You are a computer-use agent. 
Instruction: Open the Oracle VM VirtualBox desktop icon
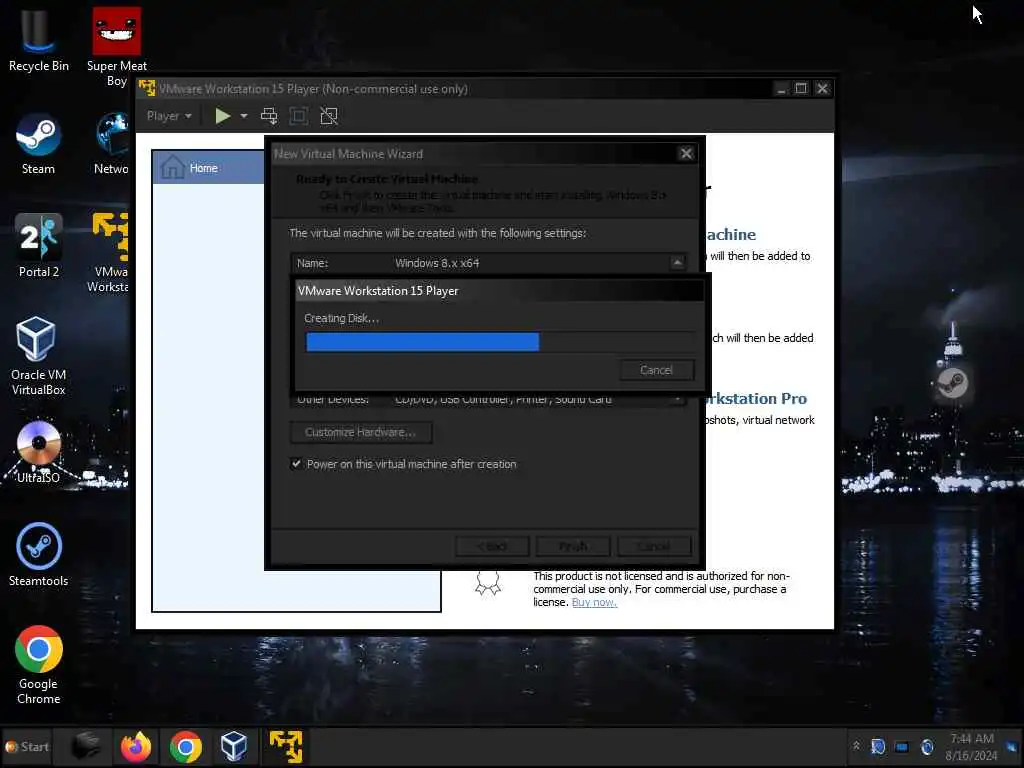pyautogui.click(x=38, y=355)
